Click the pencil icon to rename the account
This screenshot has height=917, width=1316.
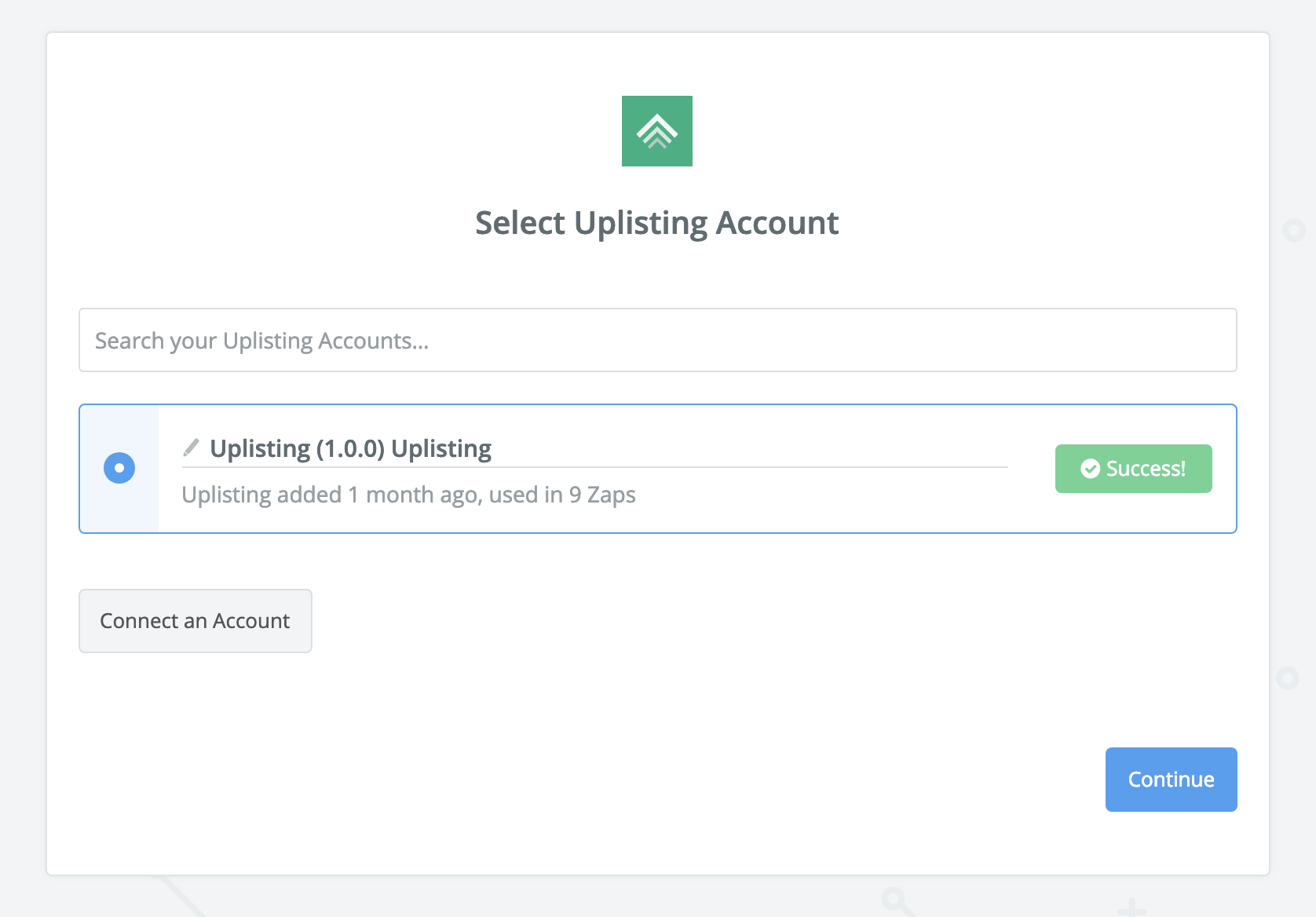tap(191, 448)
